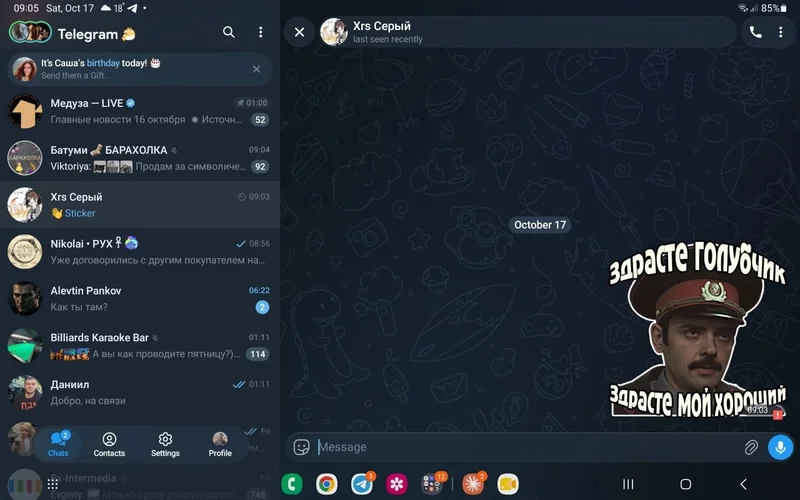Tap the 114 unread badge on Billiards
The height and width of the screenshot is (500, 800).
258,354
